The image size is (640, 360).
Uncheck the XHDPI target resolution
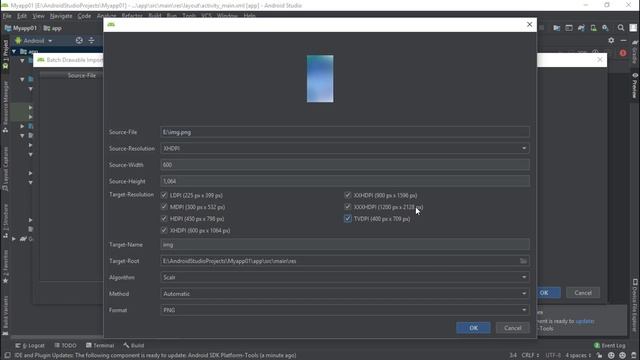click(164, 231)
